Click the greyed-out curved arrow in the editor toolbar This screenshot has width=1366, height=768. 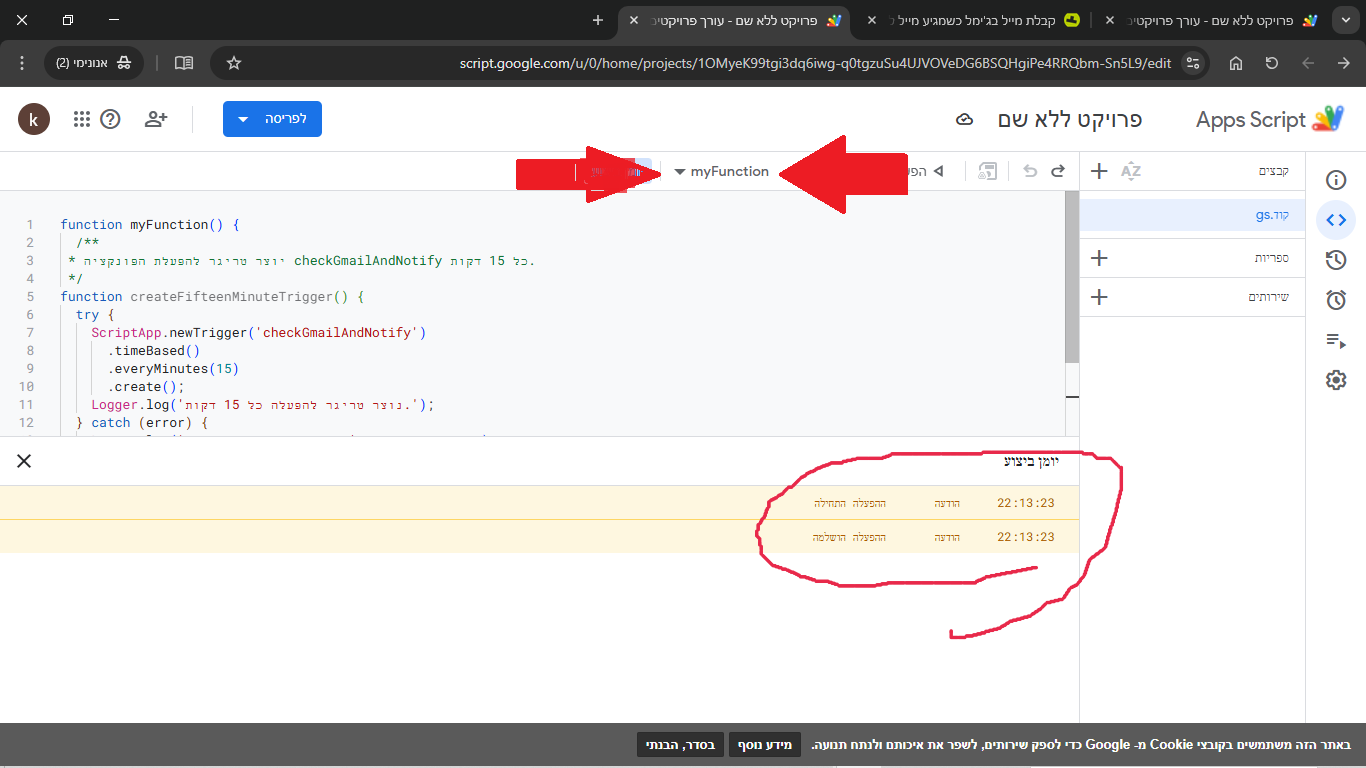coord(1030,171)
